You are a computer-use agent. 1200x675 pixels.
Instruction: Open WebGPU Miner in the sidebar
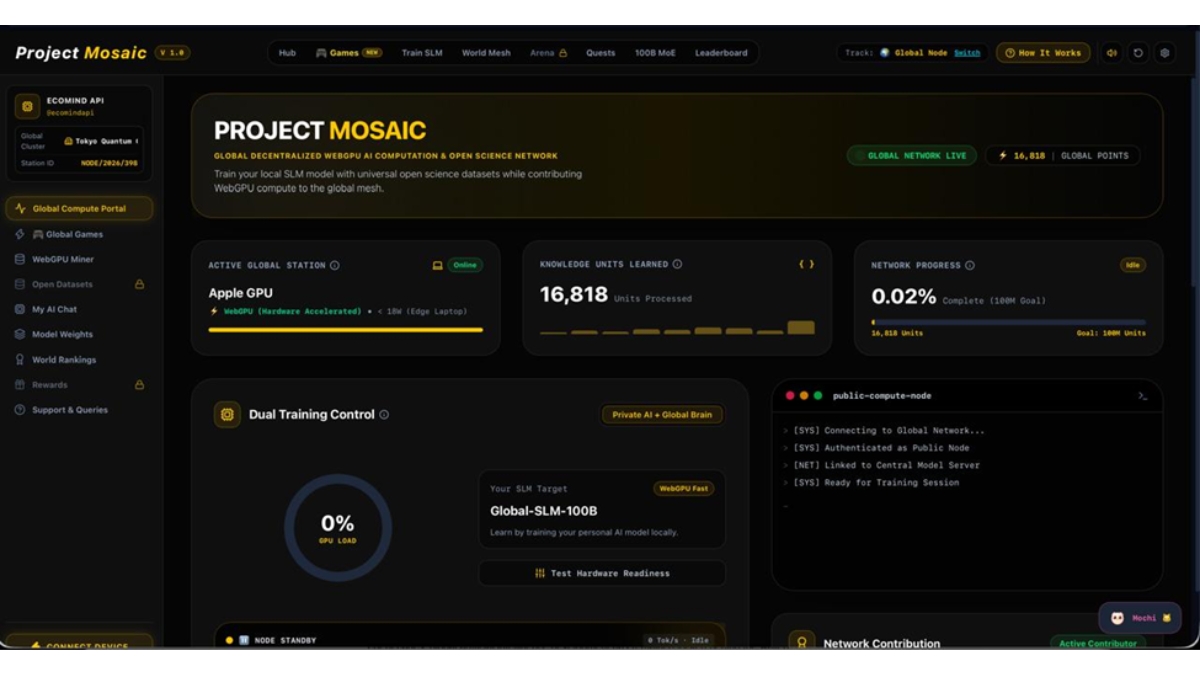pyautogui.click(x=79, y=259)
